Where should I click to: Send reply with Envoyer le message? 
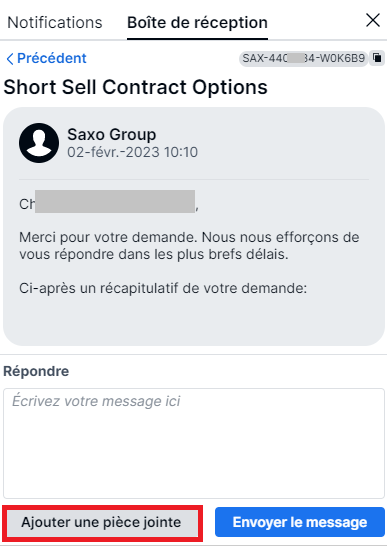pos(300,522)
